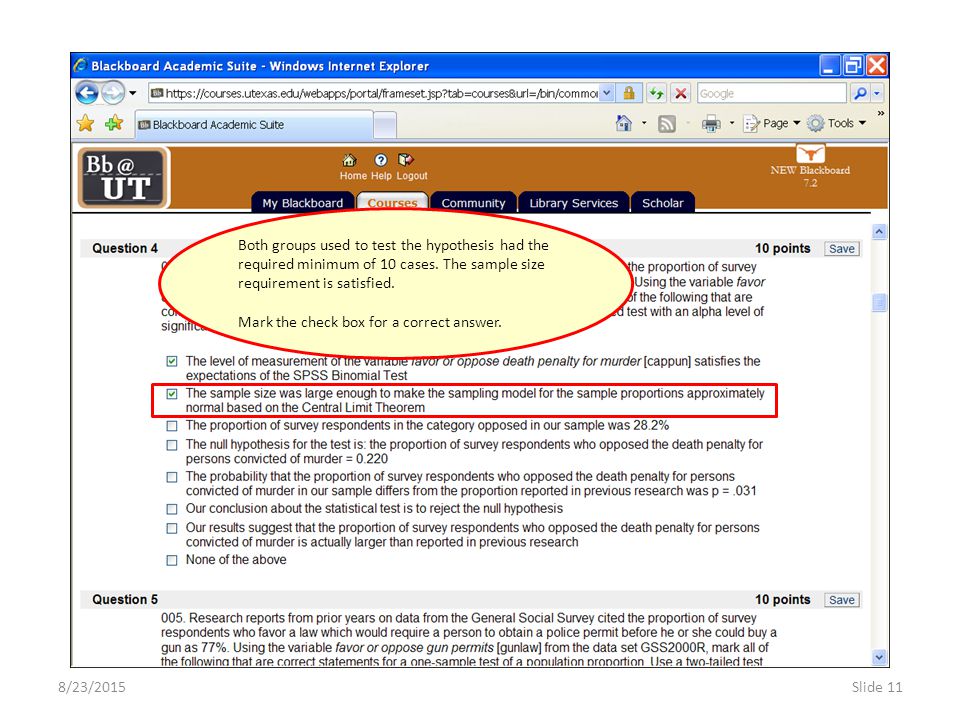Click the Add to Favorites icon
This screenshot has height=720, width=960.
point(114,124)
